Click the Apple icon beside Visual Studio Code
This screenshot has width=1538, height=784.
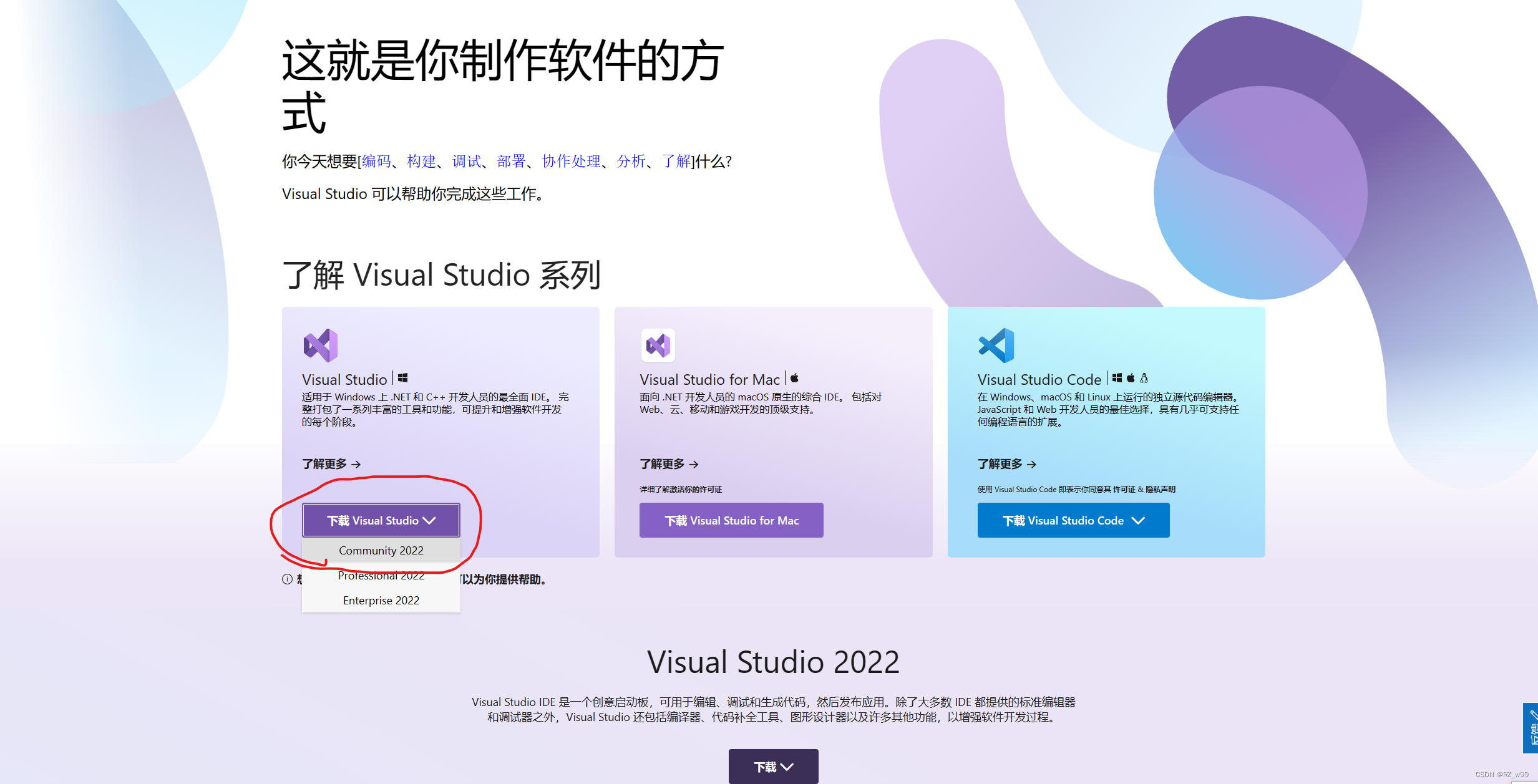[x=1131, y=377]
